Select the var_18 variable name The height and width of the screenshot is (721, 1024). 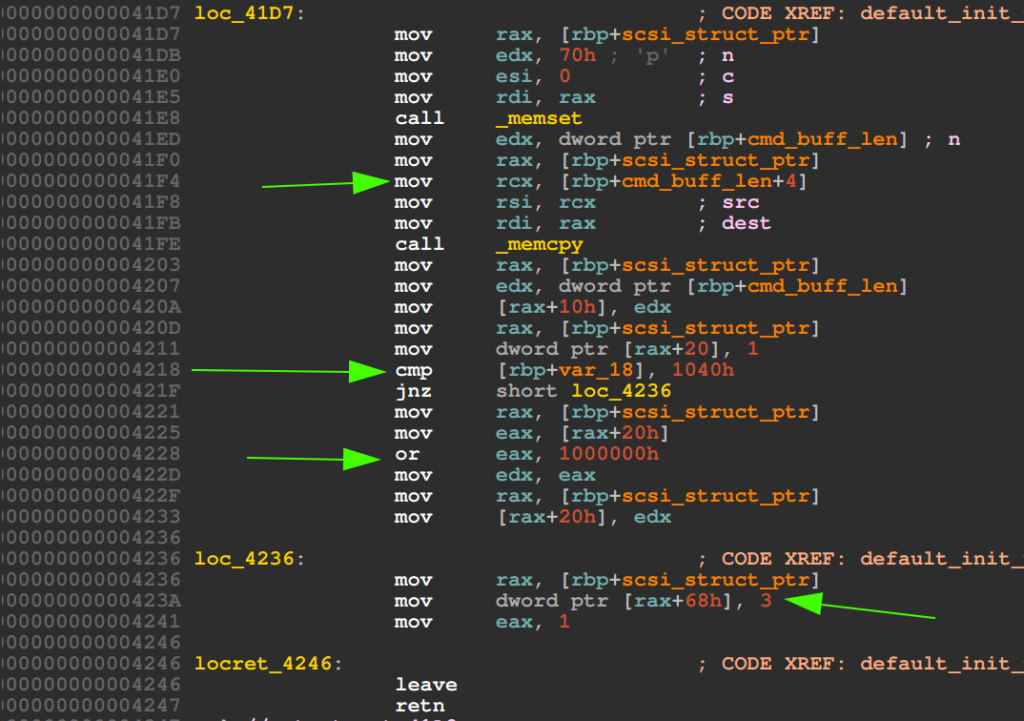tap(596, 370)
